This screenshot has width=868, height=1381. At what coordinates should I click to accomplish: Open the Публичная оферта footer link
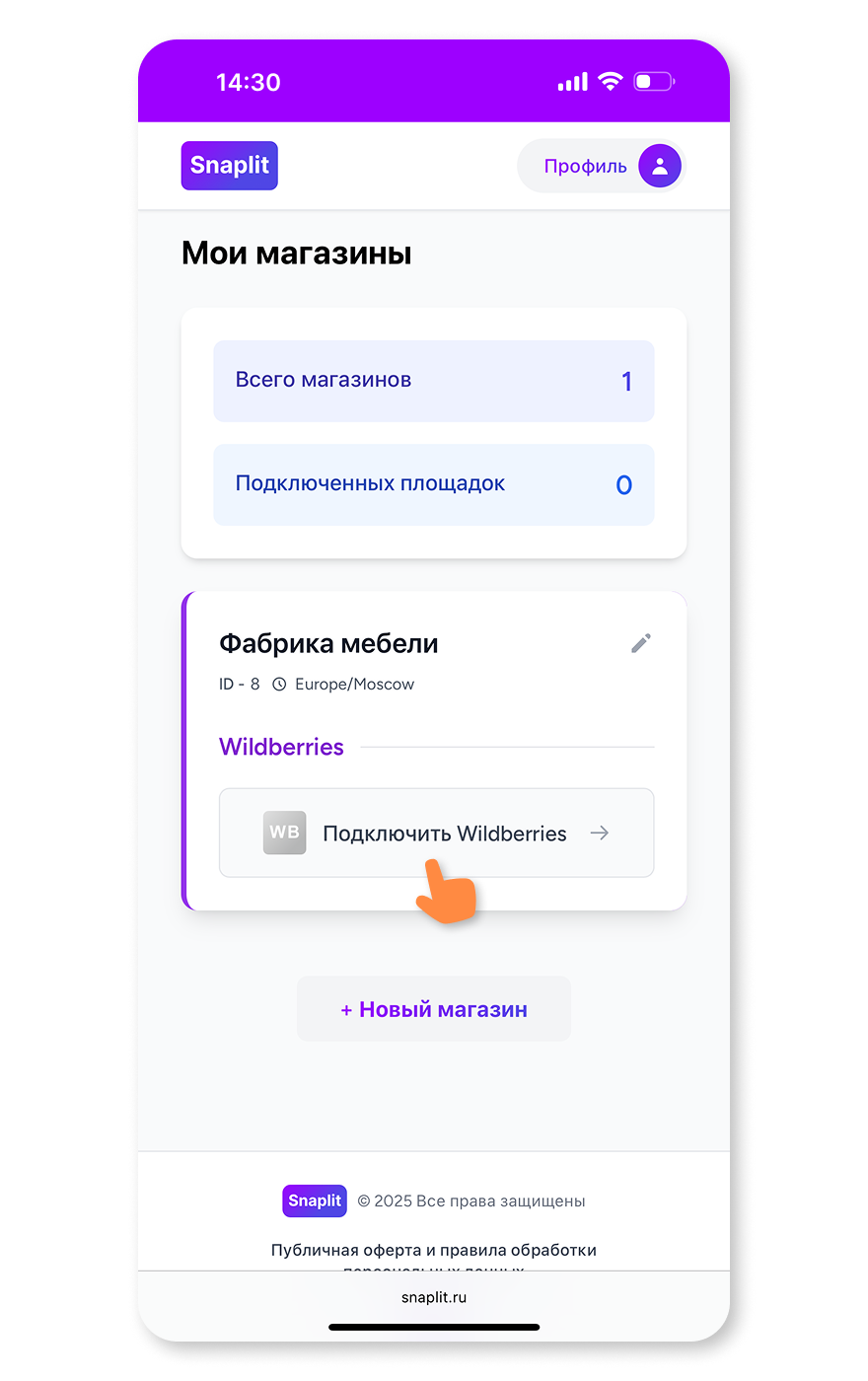pos(434,1250)
